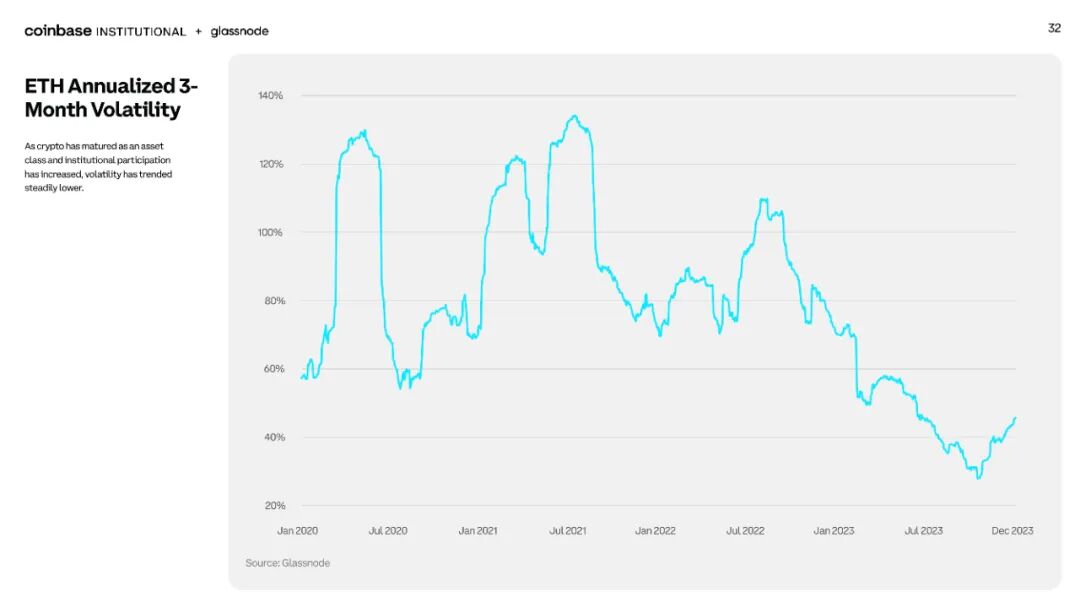Click the 100% y-axis label
The image size is (1080, 608).
tap(270, 233)
